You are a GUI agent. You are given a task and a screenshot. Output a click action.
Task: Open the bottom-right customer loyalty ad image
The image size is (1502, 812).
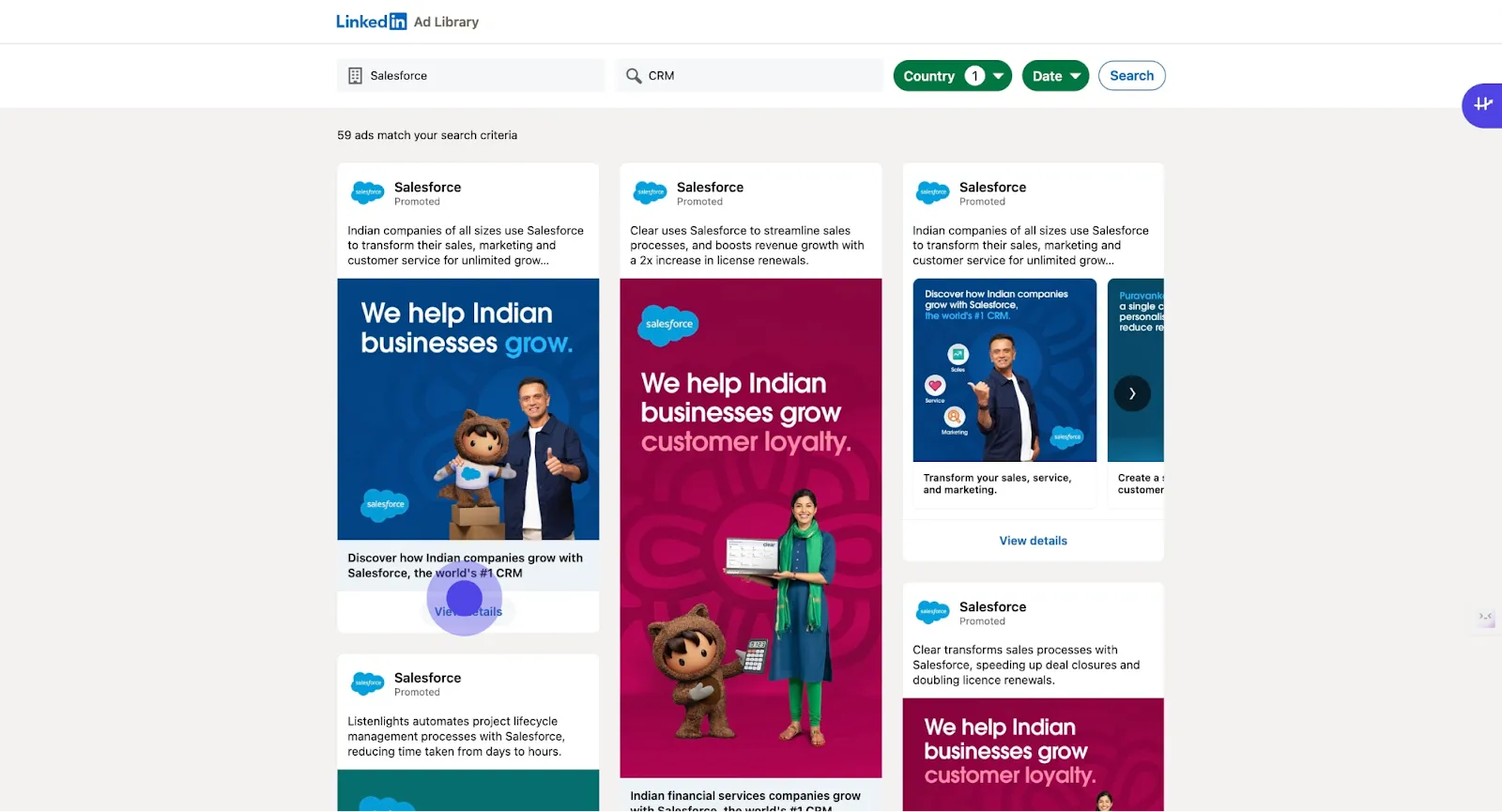coord(1033,755)
